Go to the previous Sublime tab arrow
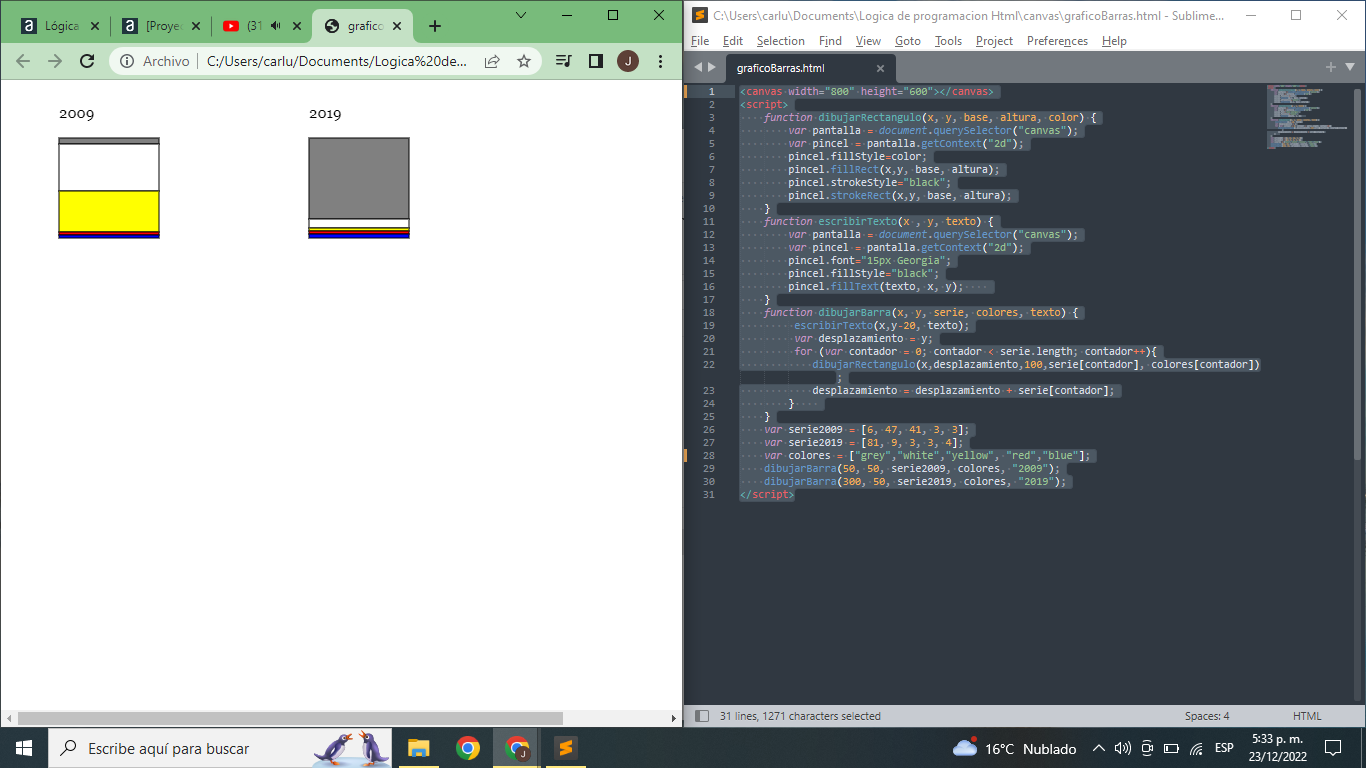Screen dimensions: 1366x768 click(698, 68)
